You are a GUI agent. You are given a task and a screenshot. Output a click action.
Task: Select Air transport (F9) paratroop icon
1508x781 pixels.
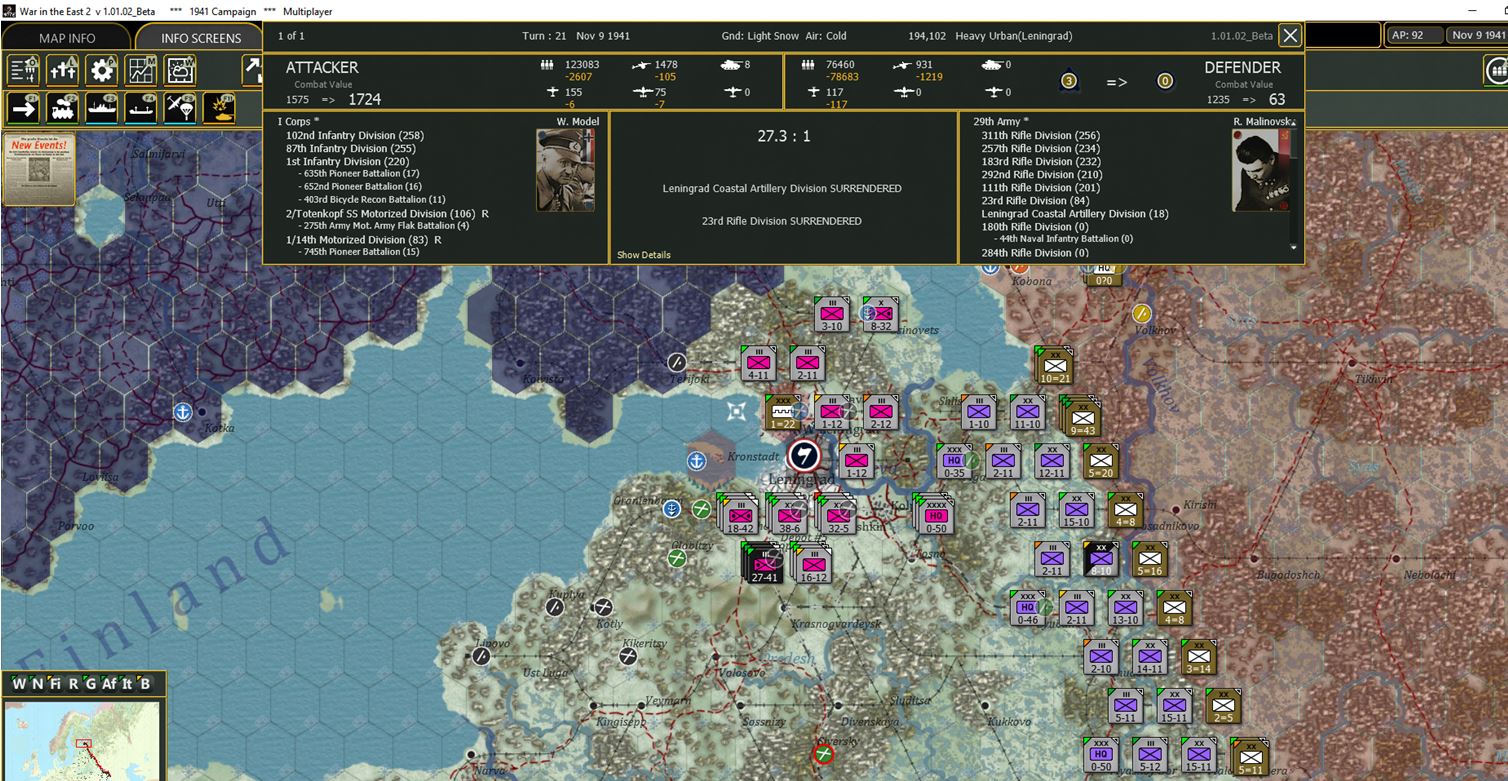click(180, 107)
